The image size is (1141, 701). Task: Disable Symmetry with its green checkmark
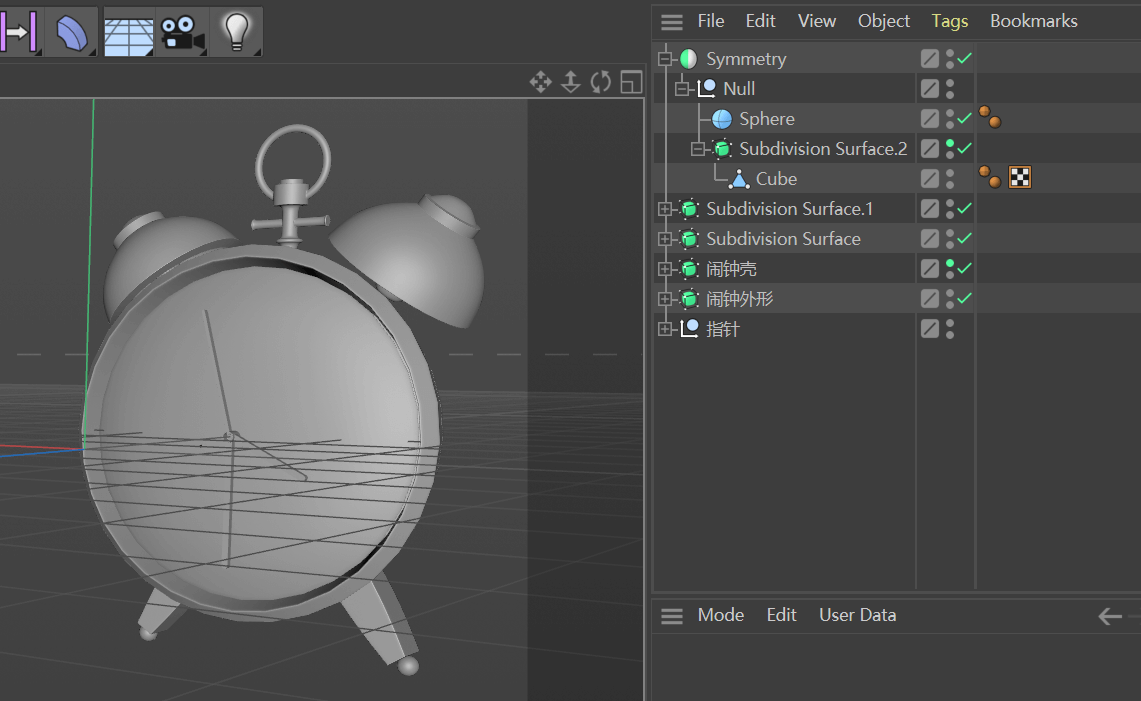[x=965, y=58]
